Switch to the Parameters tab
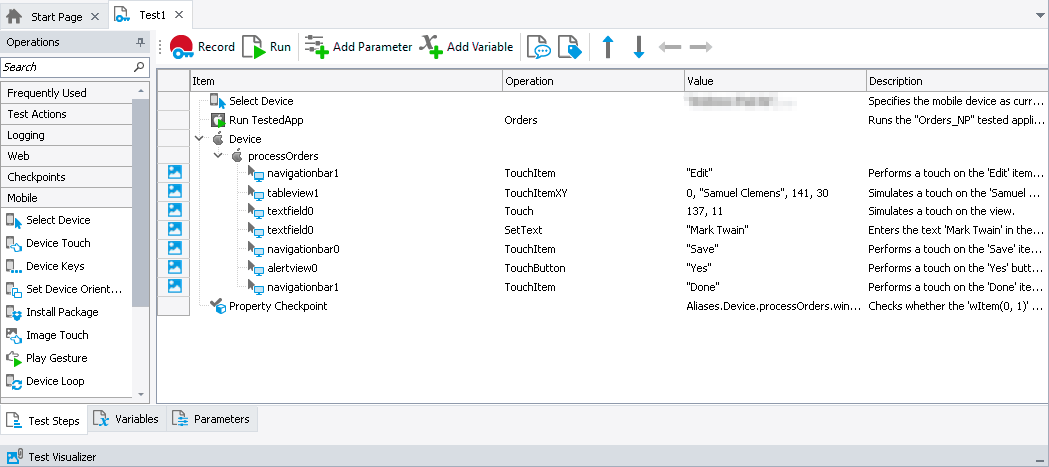1049x467 pixels. [x=211, y=420]
